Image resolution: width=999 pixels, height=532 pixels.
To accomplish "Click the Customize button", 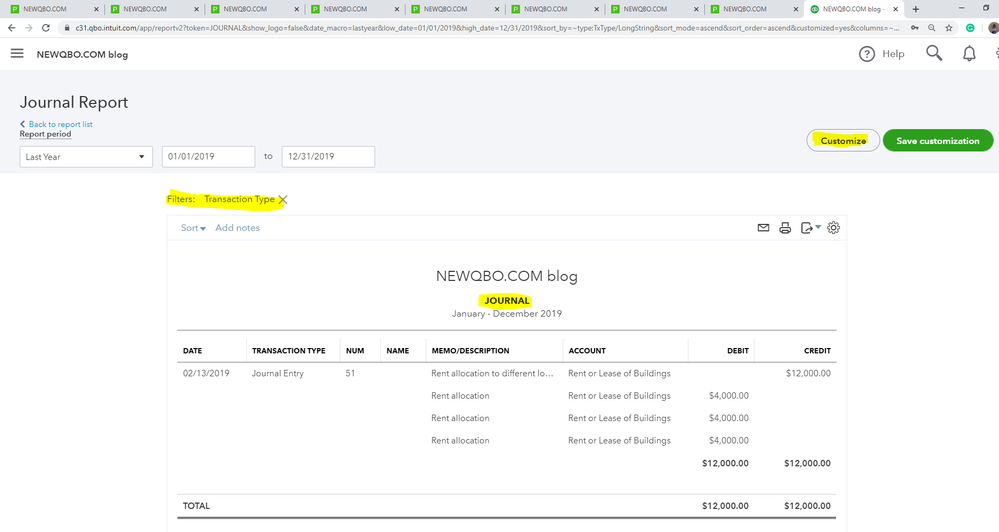I will click(843, 140).
